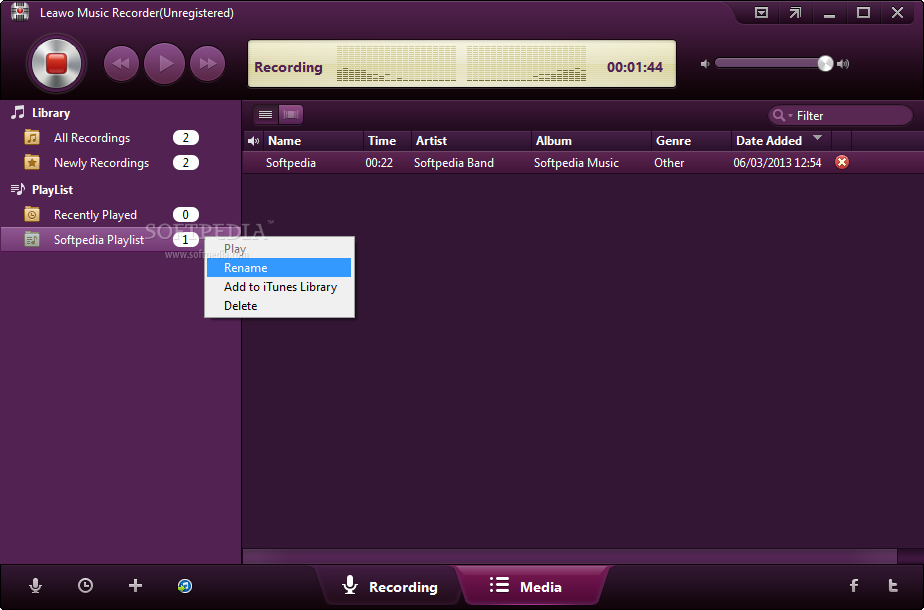This screenshot has width=924, height=610.
Task: Click the Newly Recordings star folder icon
Action: (x=32, y=162)
